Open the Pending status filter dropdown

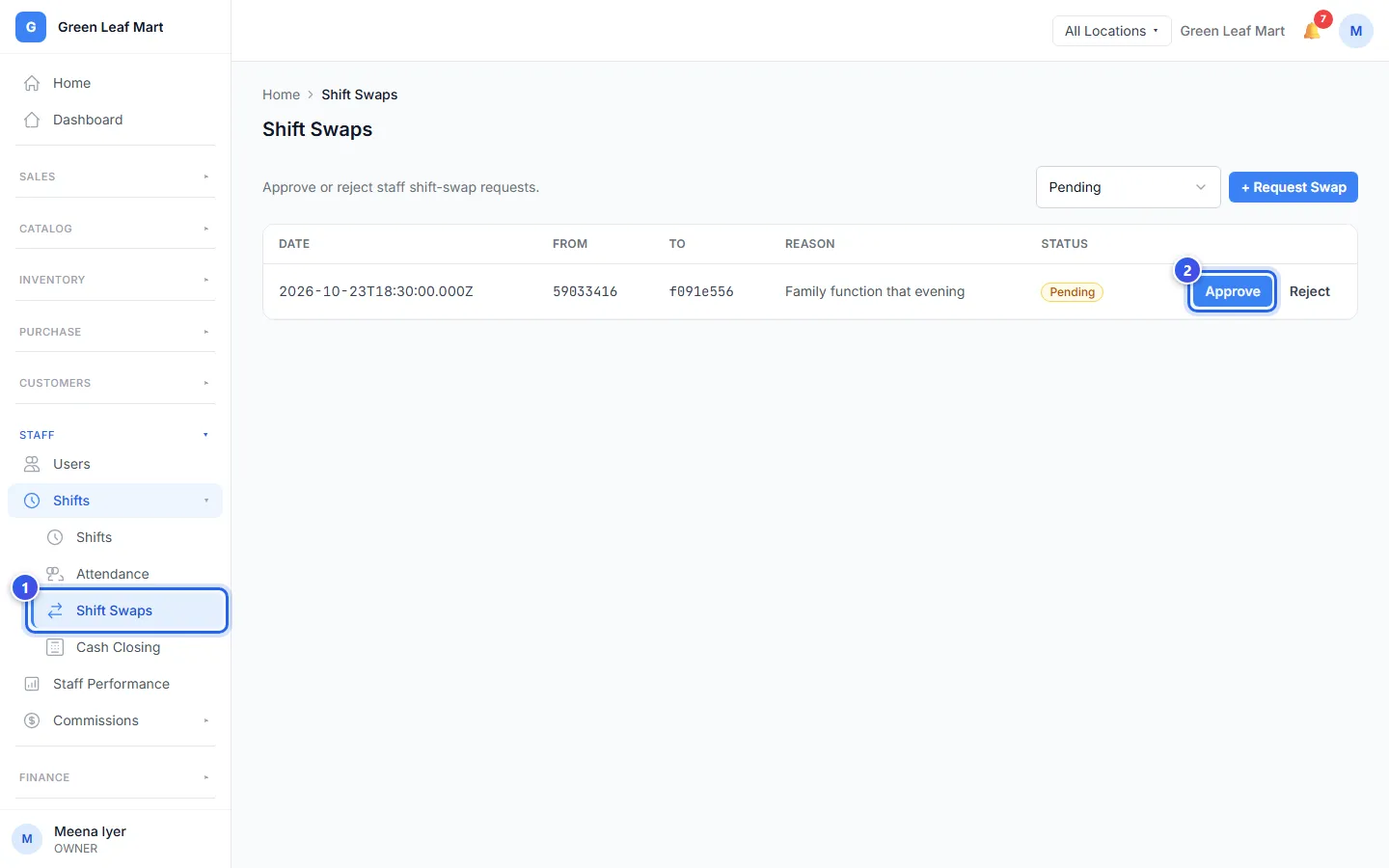click(x=1128, y=187)
